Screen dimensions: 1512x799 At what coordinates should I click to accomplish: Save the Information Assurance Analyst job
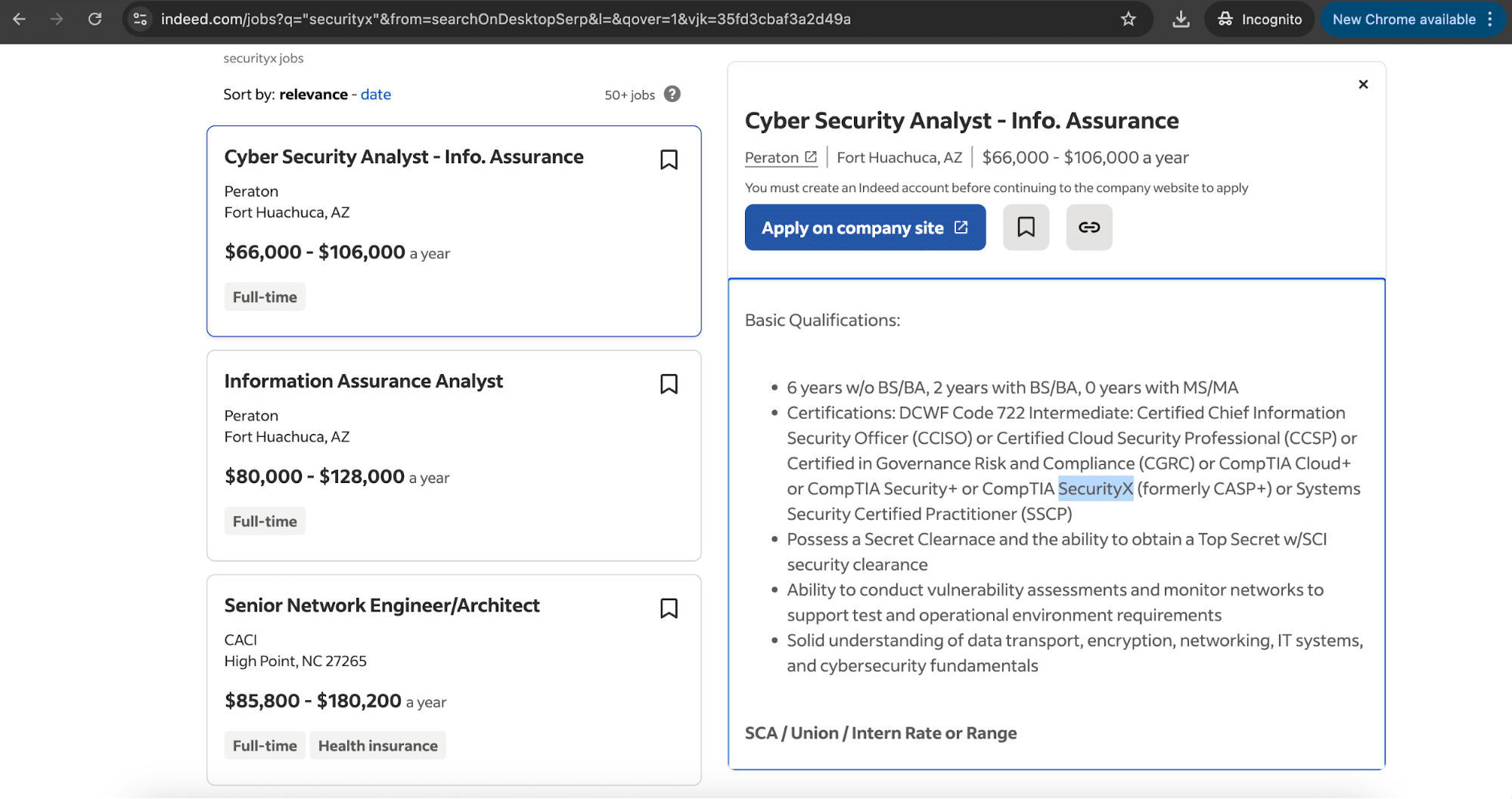tap(669, 384)
